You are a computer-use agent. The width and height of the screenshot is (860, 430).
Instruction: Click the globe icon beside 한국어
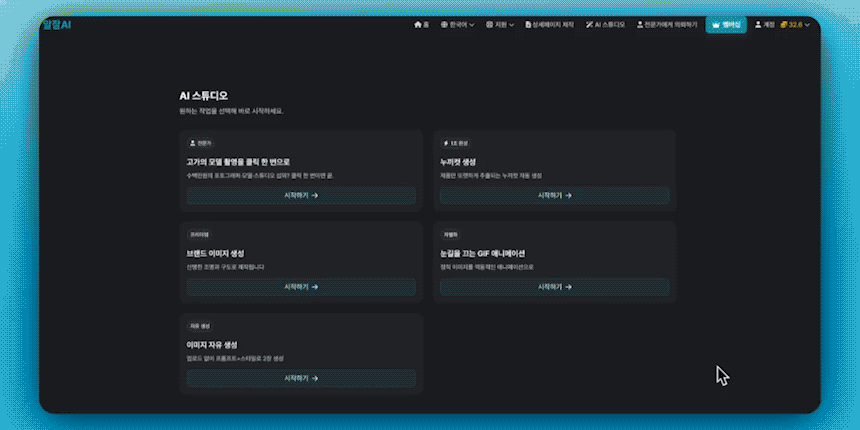(443, 25)
